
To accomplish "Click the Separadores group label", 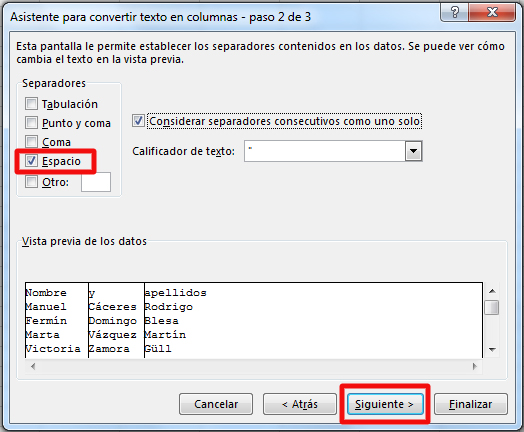I will 54,83.
